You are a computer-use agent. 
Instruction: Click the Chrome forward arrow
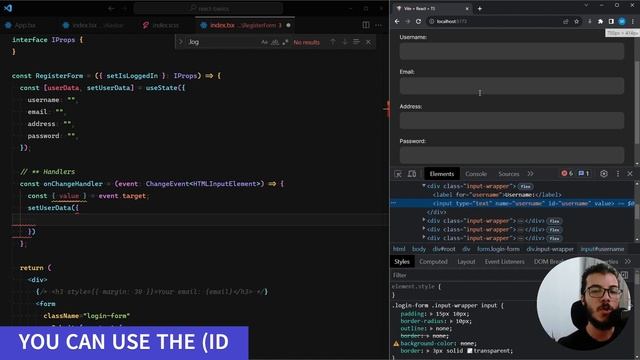(x=407, y=21)
